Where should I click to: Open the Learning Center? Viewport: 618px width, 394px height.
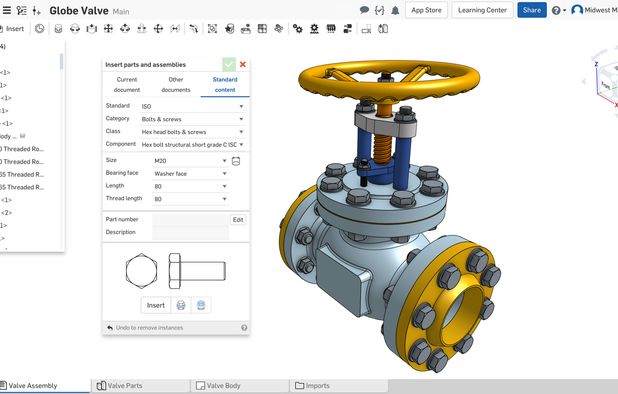tap(482, 10)
